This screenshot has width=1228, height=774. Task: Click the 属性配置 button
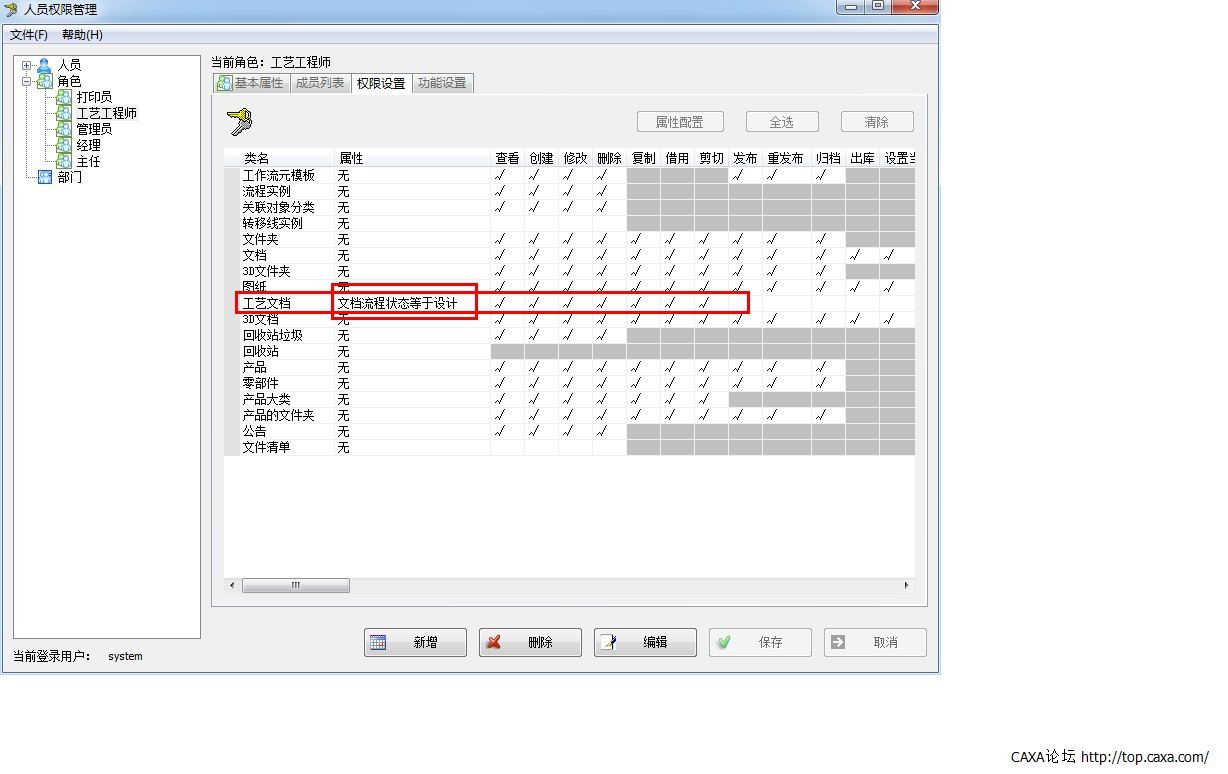click(679, 122)
